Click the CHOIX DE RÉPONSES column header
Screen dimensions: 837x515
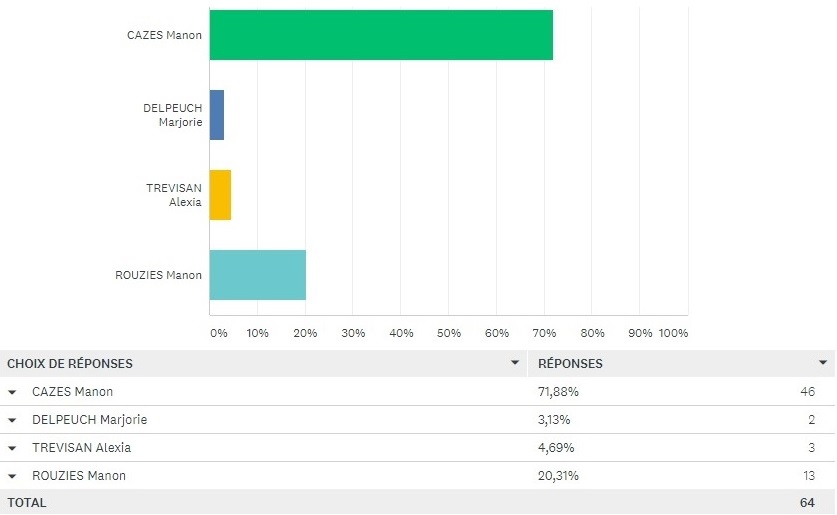(70, 364)
